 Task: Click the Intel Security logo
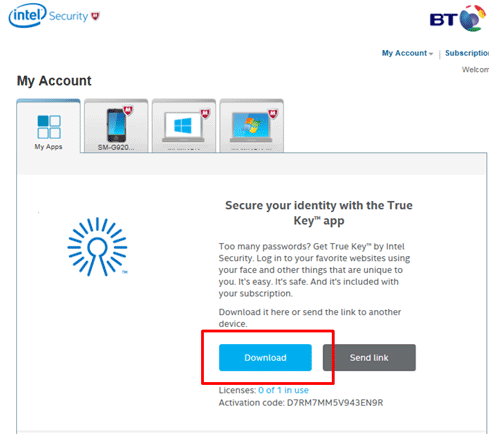coord(54,15)
